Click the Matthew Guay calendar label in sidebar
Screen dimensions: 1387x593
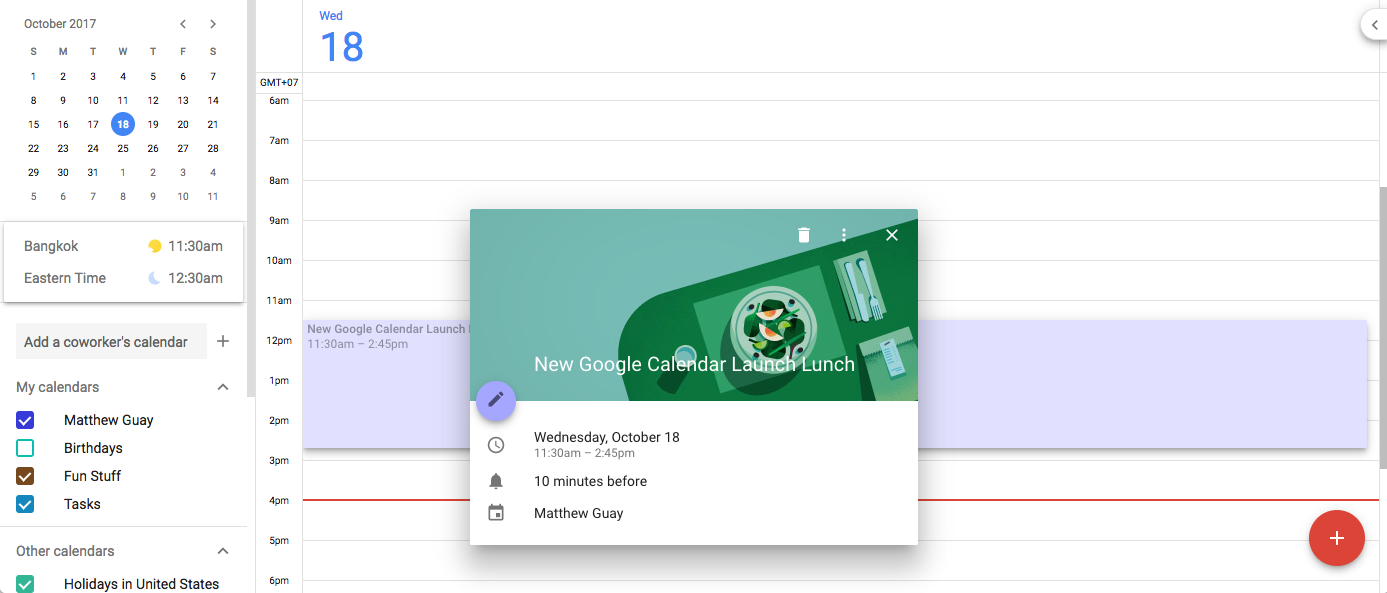[109, 420]
